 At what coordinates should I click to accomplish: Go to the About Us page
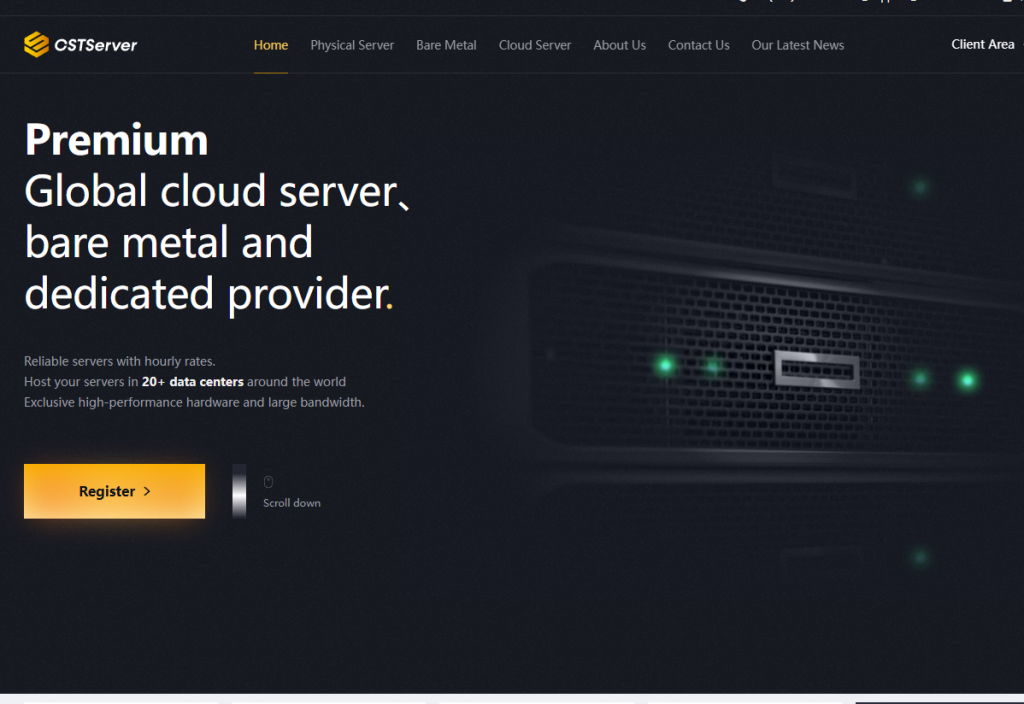point(619,45)
